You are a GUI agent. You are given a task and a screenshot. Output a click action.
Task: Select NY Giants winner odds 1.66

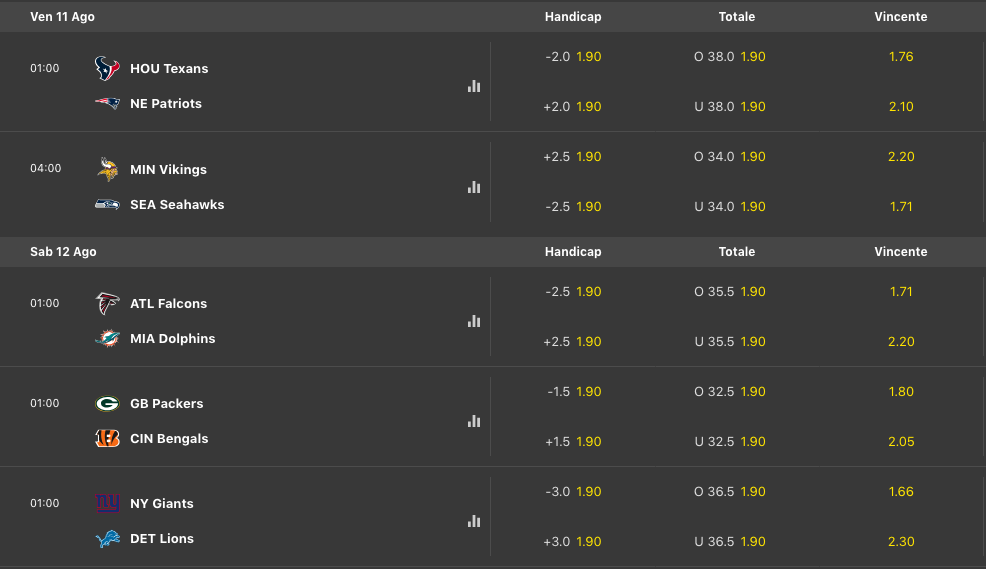click(901, 492)
